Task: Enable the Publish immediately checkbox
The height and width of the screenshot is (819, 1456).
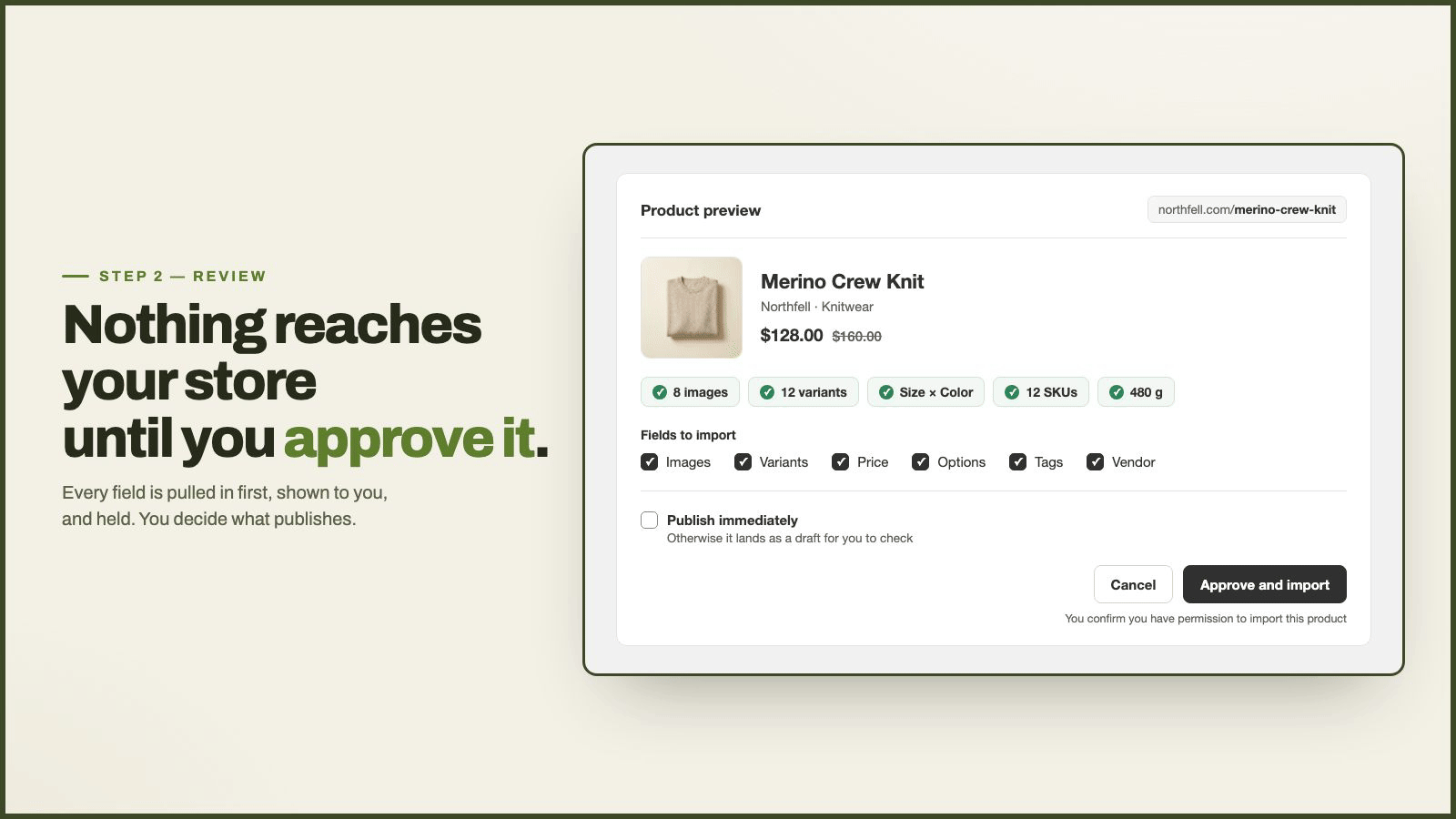Action: point(650,521)
